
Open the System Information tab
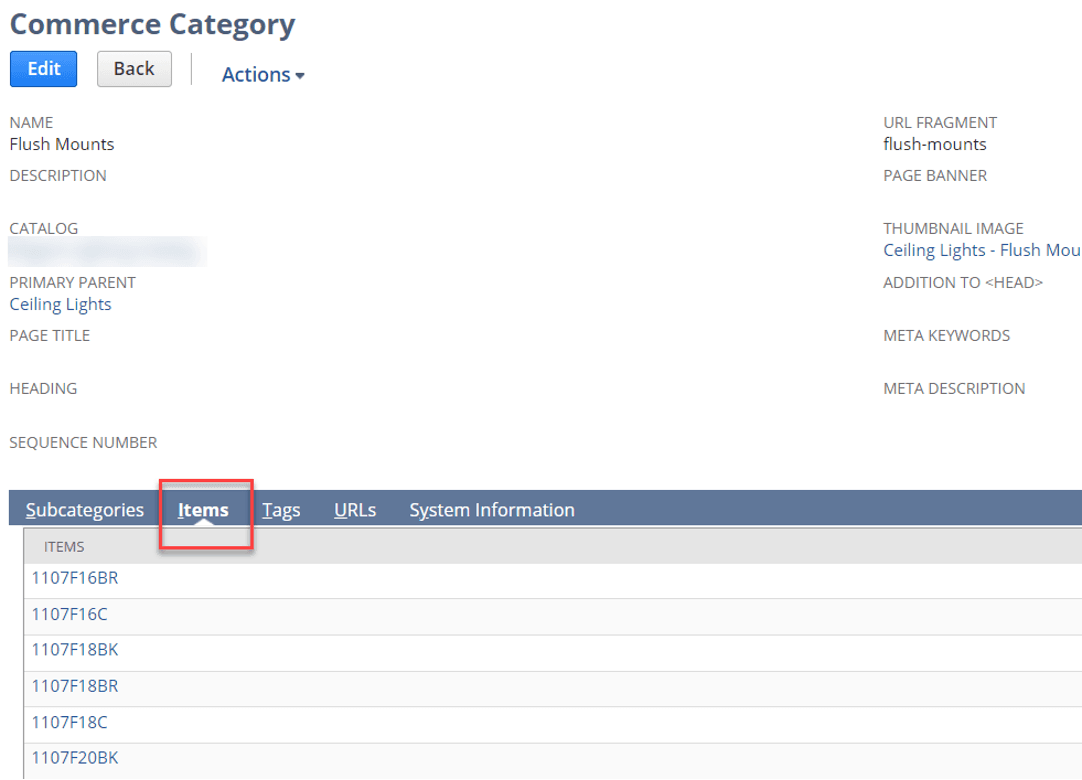(492, 510)
